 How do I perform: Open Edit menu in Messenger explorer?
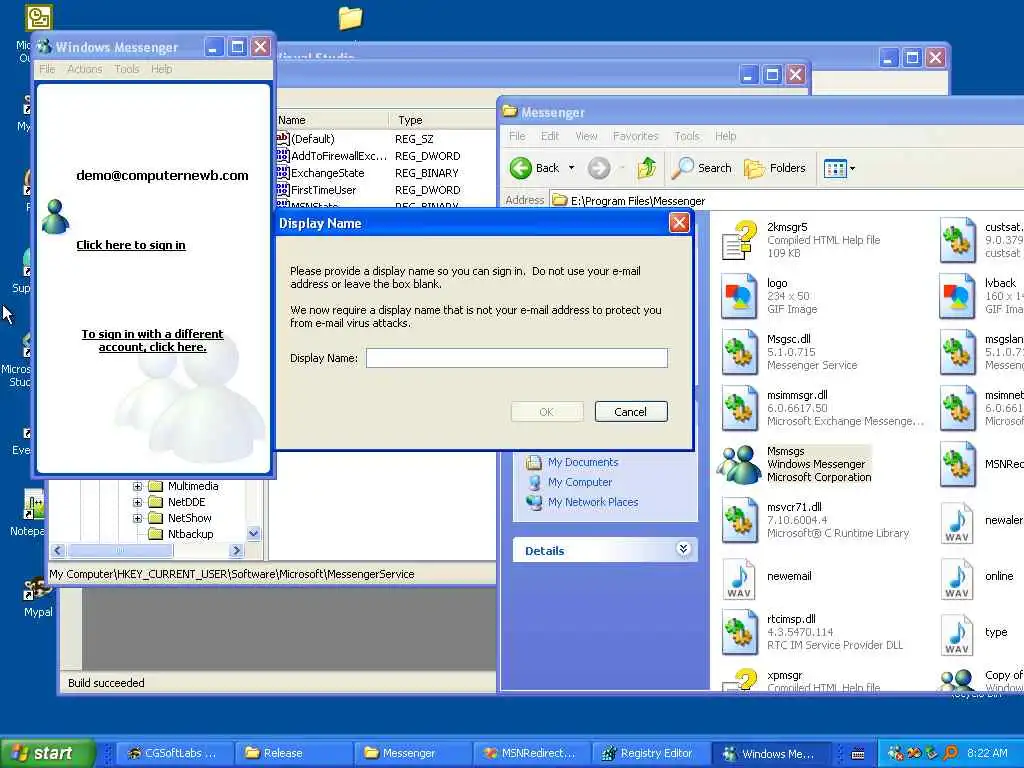550,136
